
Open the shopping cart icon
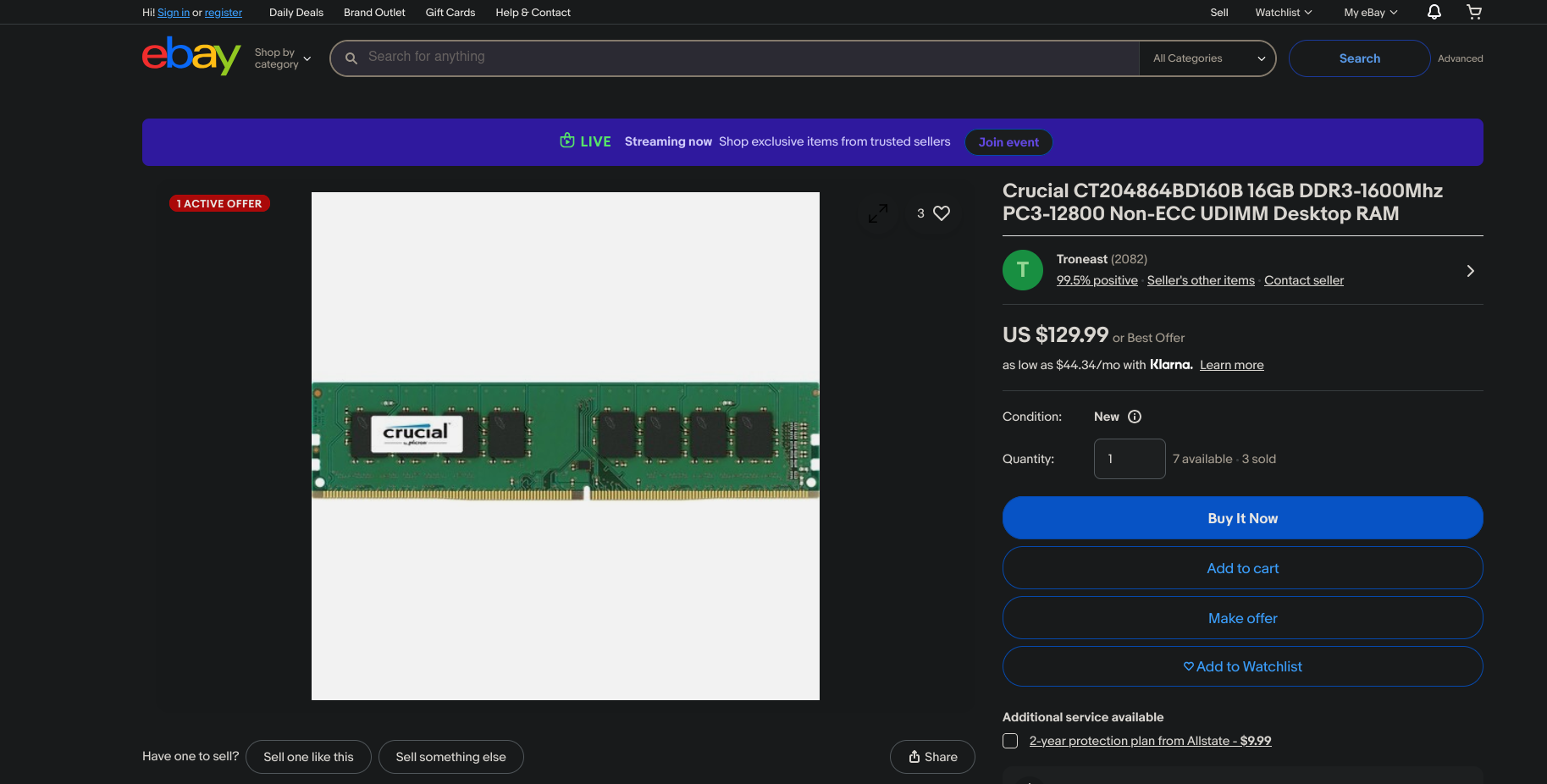(x=1474, y=12)
